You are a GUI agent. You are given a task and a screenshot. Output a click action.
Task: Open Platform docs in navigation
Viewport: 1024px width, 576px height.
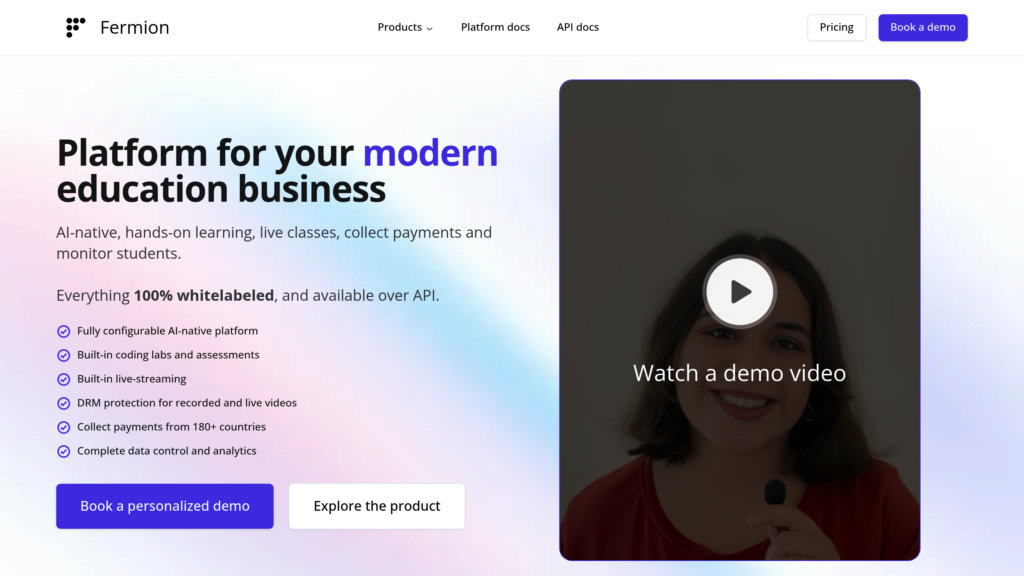click(x=495, y=27)
